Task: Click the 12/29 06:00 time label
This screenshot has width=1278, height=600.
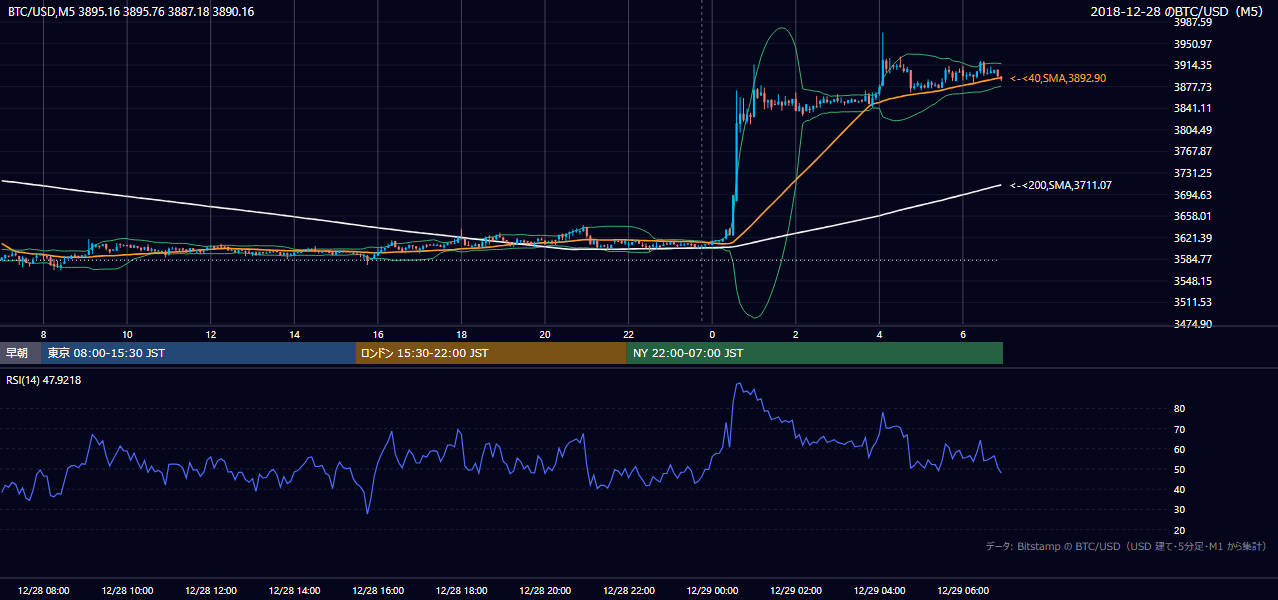Action: coord(962,591)
